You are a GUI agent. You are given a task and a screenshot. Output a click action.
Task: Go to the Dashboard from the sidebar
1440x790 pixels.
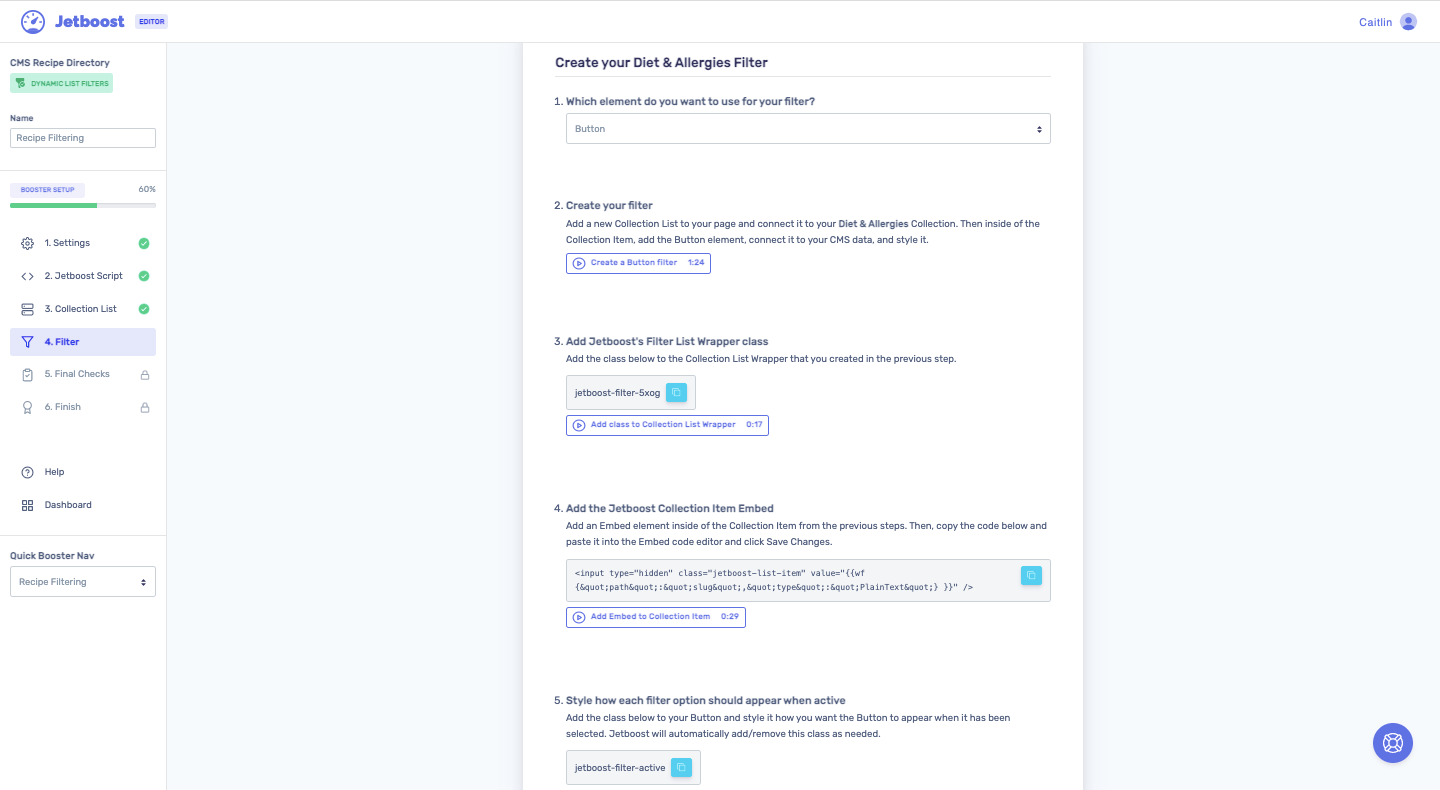coord(68,504)
